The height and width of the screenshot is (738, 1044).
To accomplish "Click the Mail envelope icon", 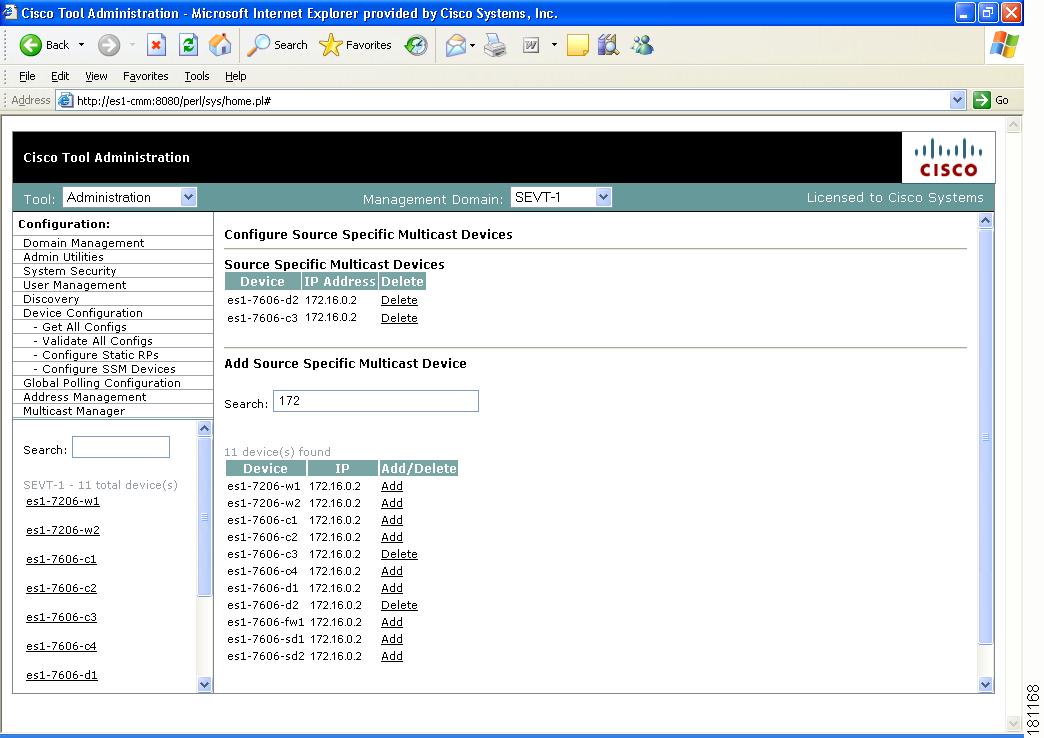I will pos(455,45).
